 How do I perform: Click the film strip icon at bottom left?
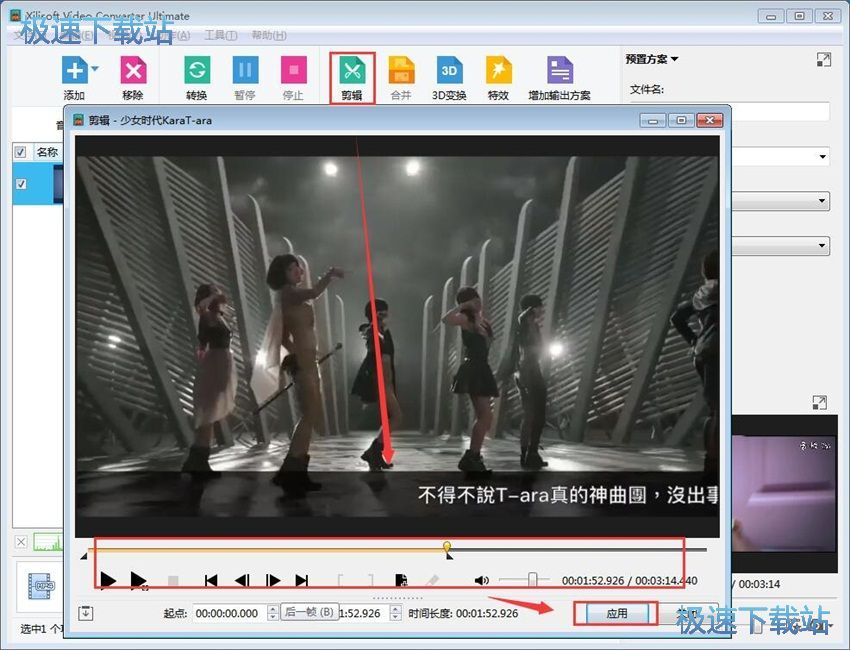pyautogui.click(x=41, y=587)
